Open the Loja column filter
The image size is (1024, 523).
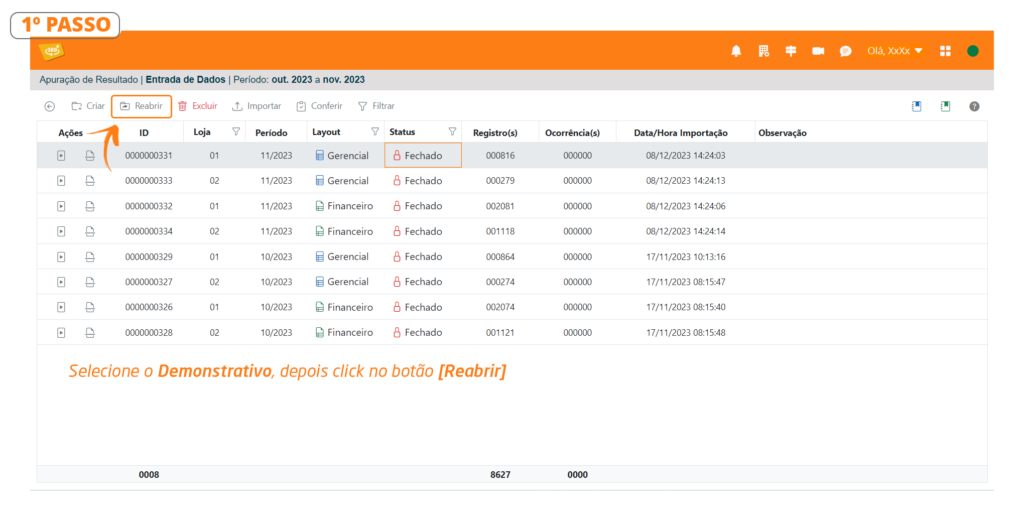click(x=236, y=132)
